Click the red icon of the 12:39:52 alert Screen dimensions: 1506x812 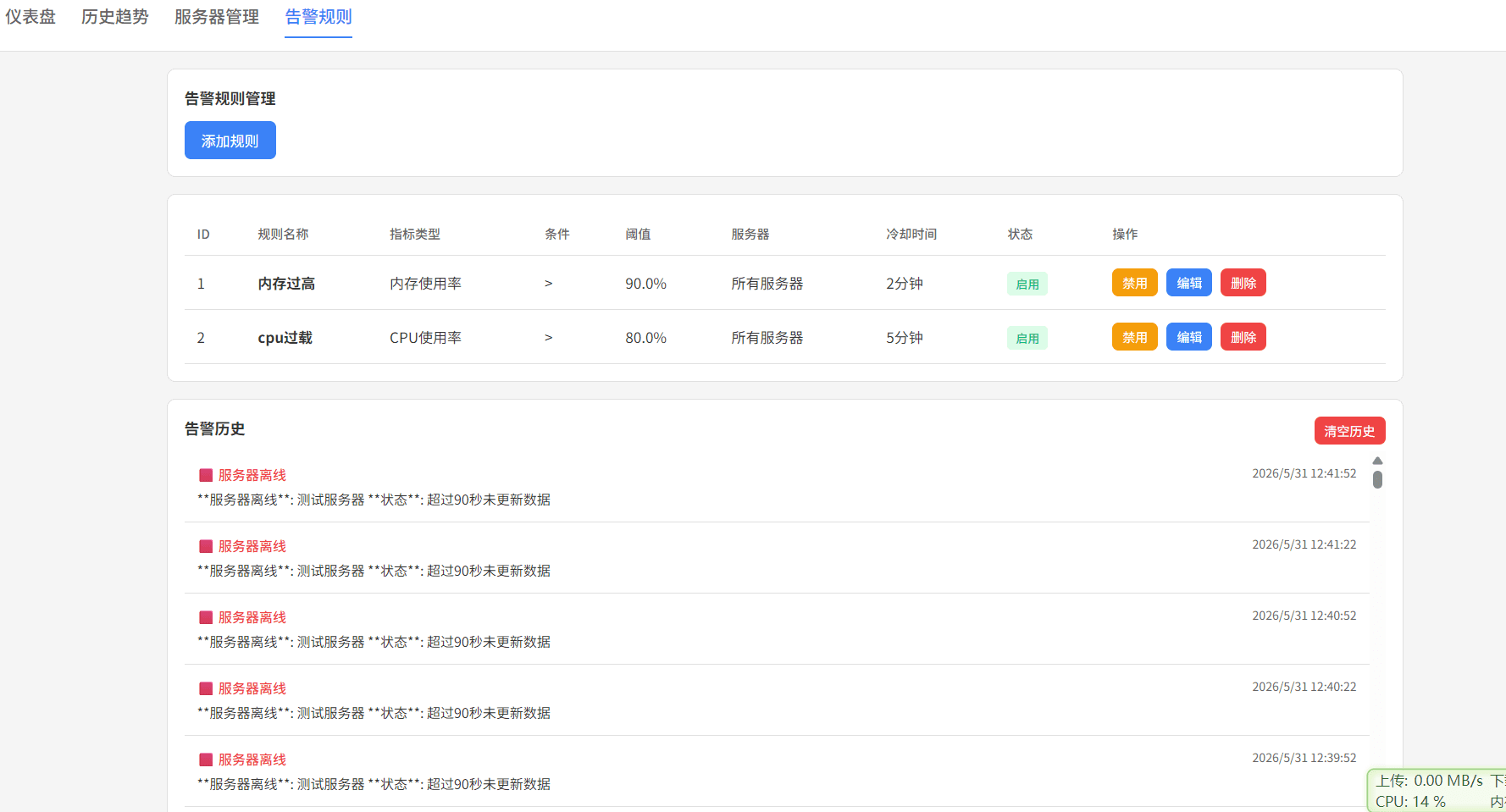click(x=206, y=760)
